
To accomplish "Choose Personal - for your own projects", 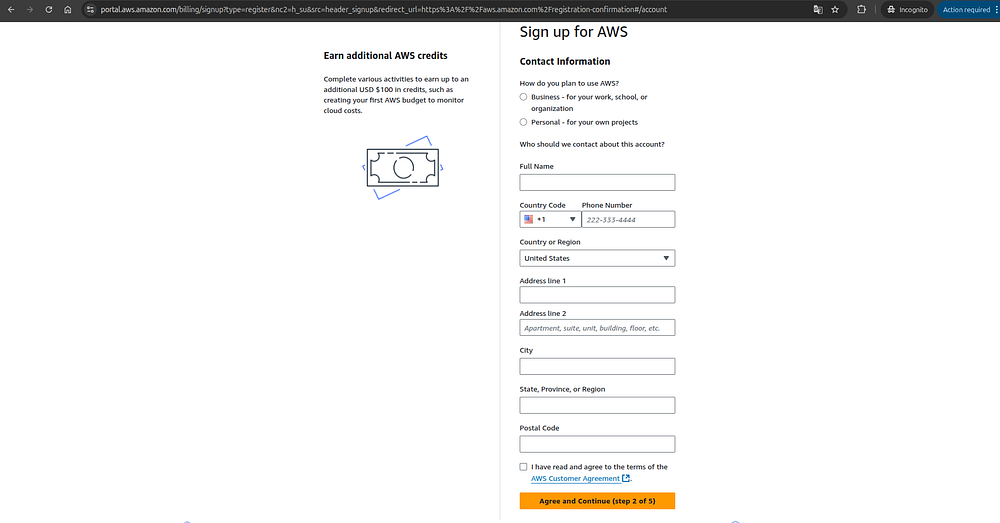I will 524,122.
